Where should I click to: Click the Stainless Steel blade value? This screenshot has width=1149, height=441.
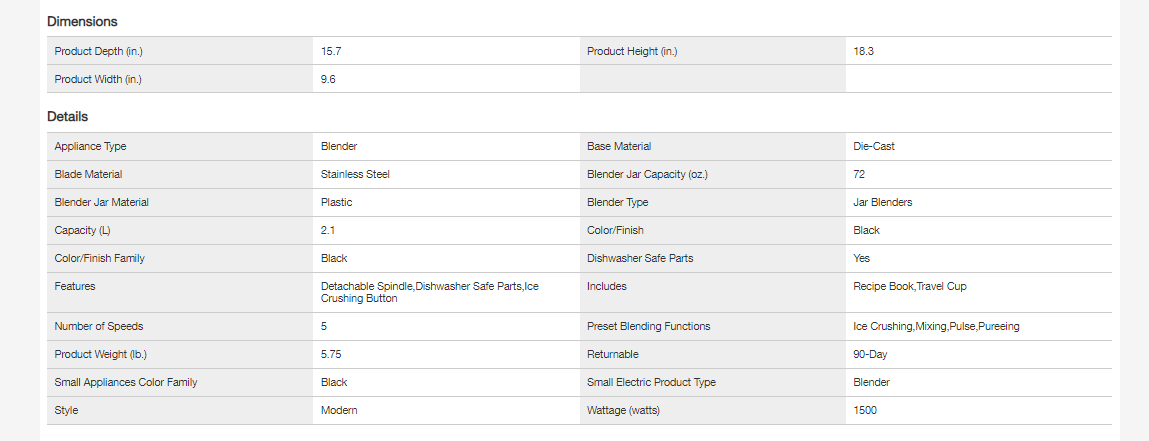coord(355,174)
